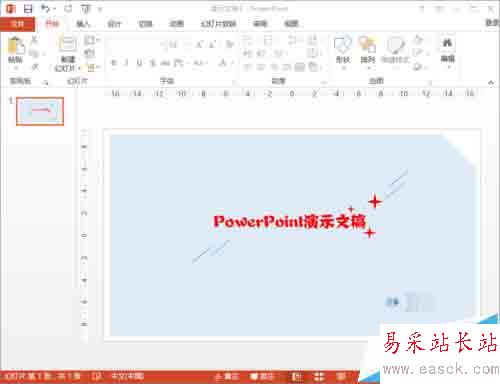The height and width of the screenshot is (384, 500).
Task: Toggle Underline formatting
Action: point(140,62)
